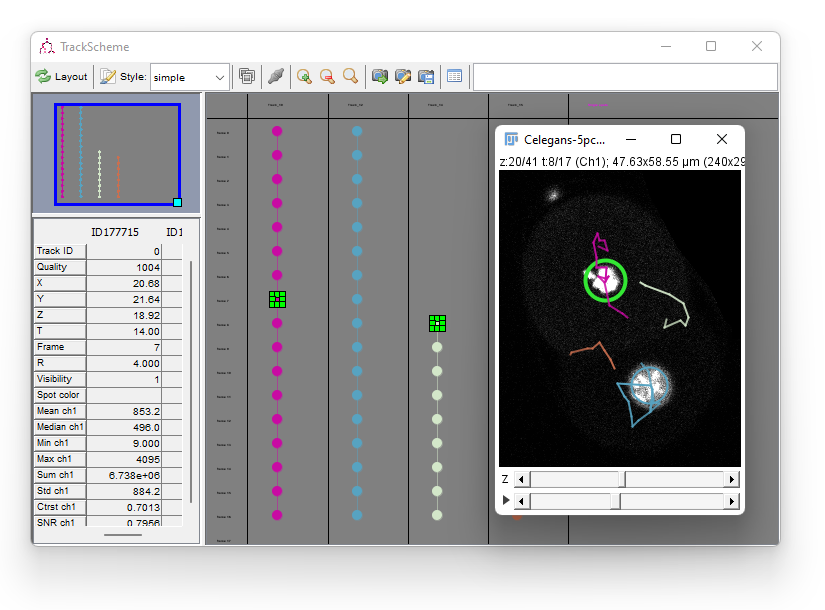Maximize the TrackScheme window
Screen dimensions: 825x610
point(711,46)
